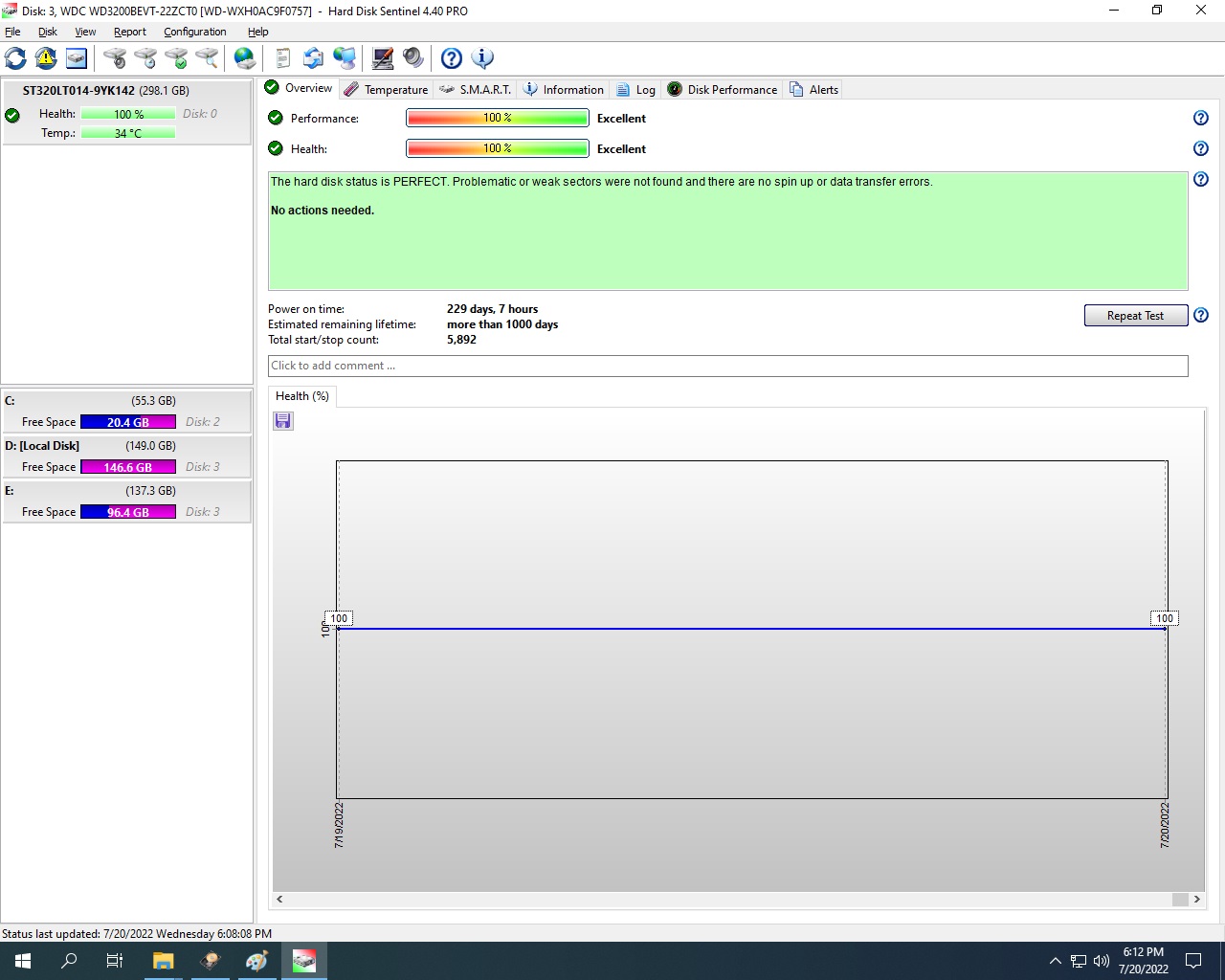This screenshot has width=1225, height=980.
Task: Click the save floppy icon above health graph
Action: pyautogui.click(x=283, y=421)
